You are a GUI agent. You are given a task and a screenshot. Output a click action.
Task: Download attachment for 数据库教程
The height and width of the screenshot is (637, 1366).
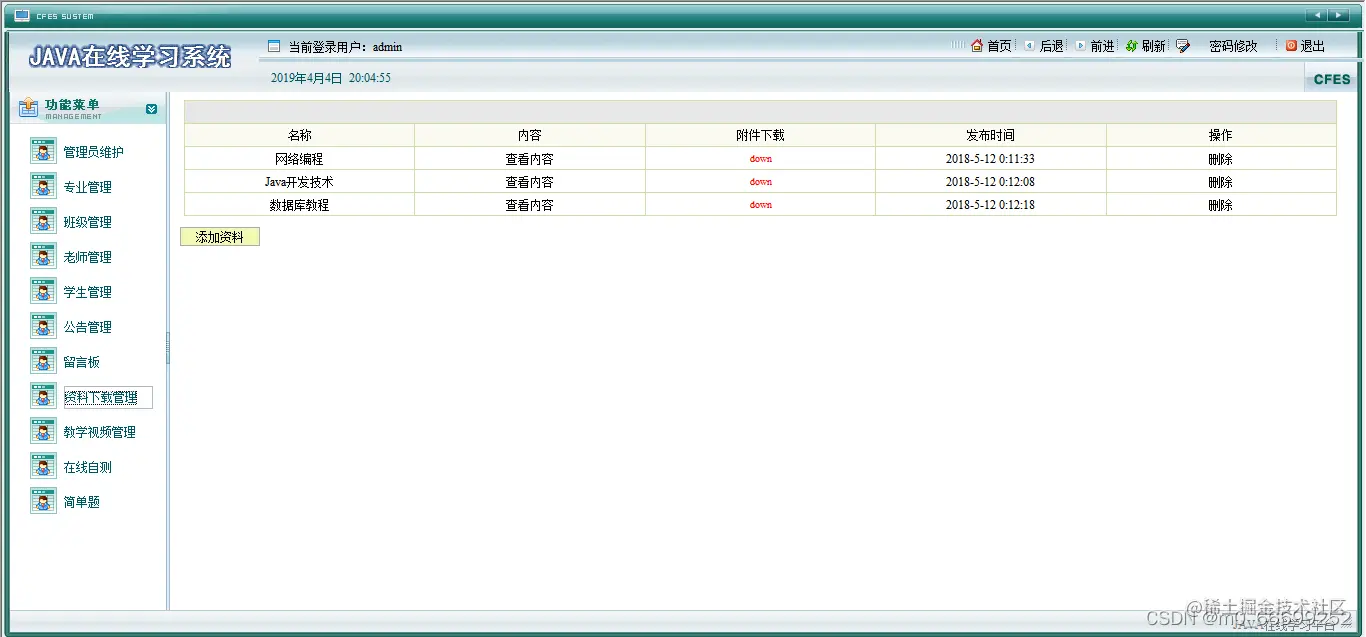click(x=760, y=205)
